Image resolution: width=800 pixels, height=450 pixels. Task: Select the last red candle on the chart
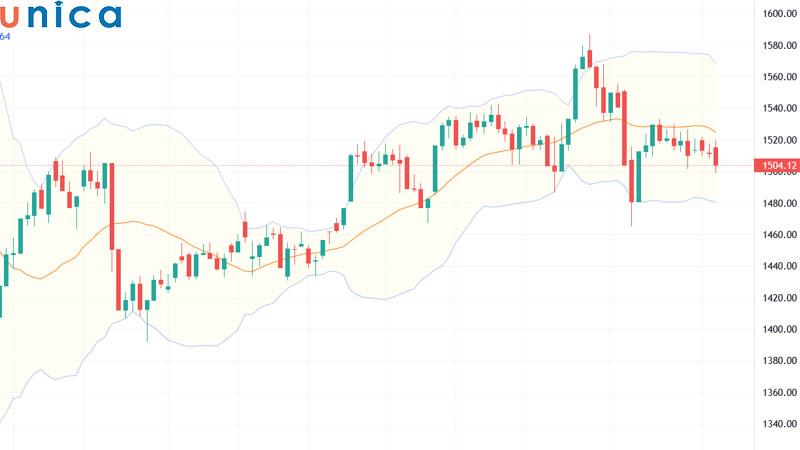[716, 157]
